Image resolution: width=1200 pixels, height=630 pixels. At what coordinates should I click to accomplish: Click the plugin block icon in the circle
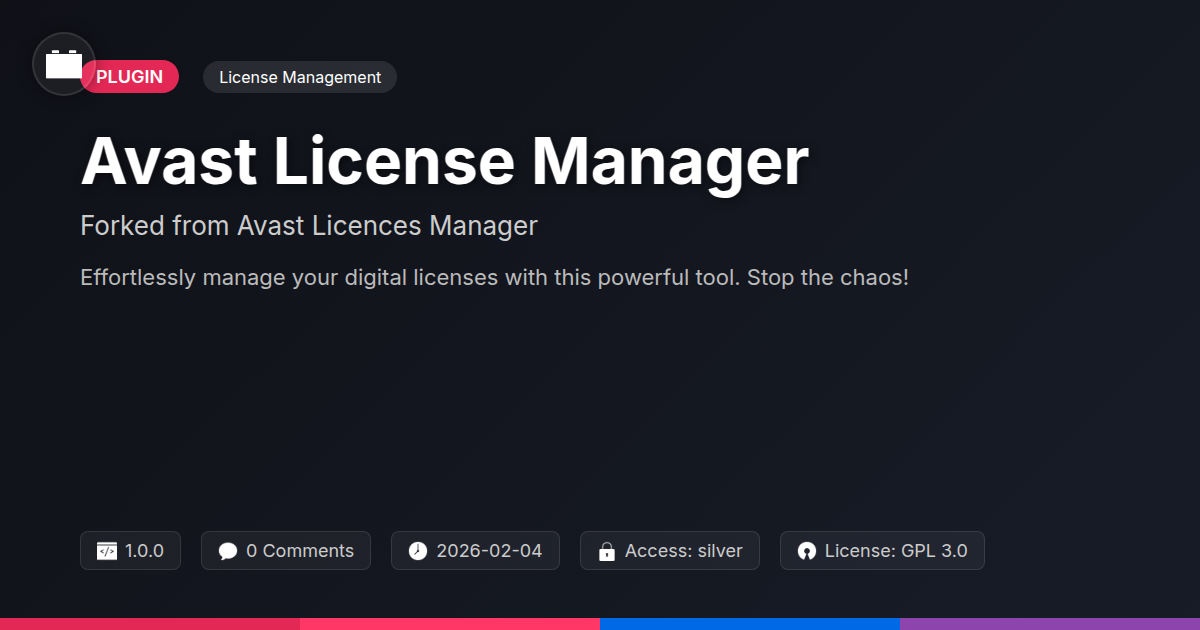tap(64, 64)
